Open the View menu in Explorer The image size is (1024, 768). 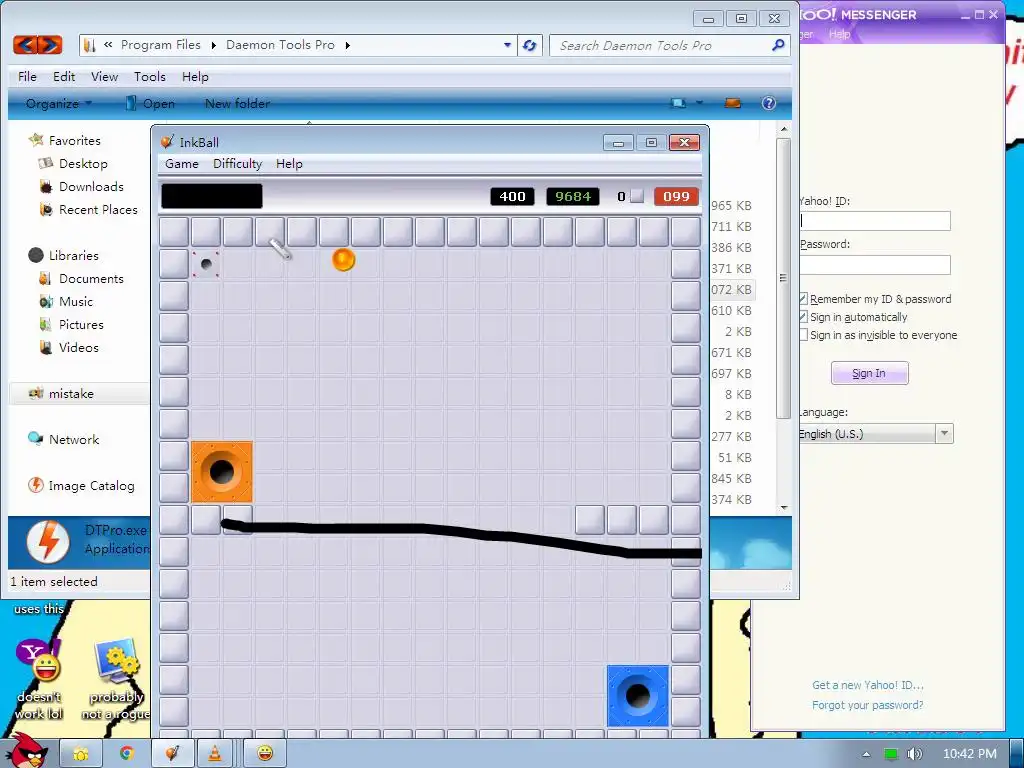(x=104, y=76)
